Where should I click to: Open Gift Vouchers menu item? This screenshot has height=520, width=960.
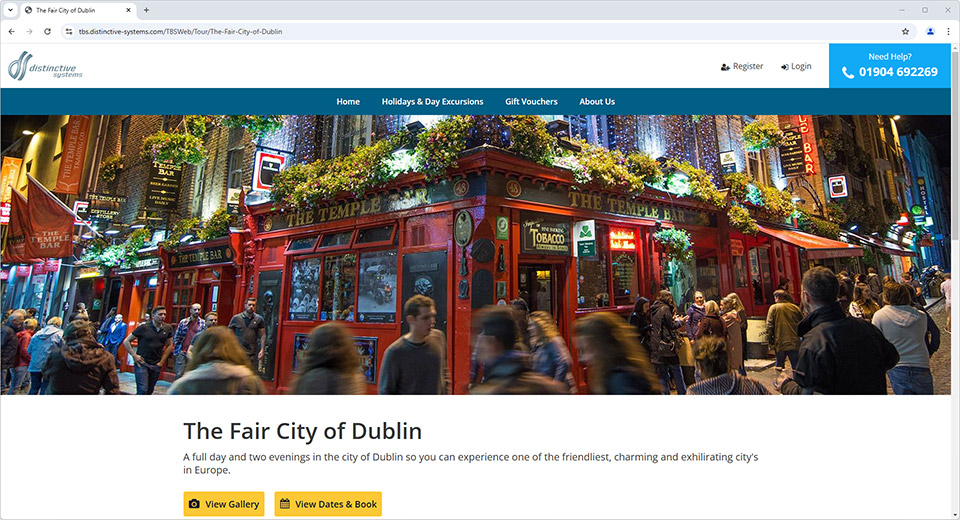[531, 102]
